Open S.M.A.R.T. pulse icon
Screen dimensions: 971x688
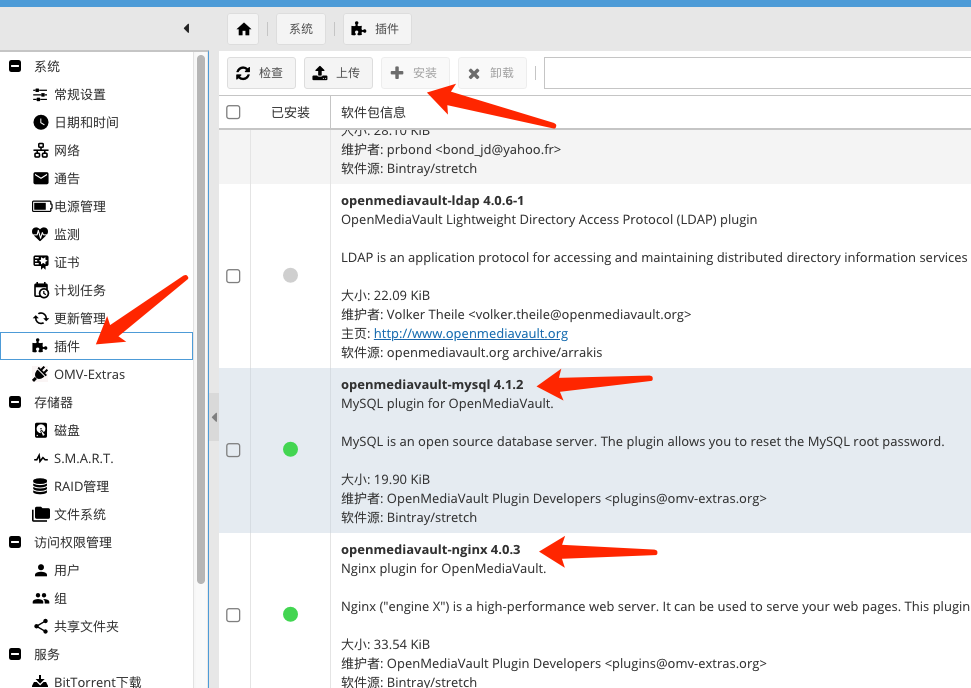[40, 458]
